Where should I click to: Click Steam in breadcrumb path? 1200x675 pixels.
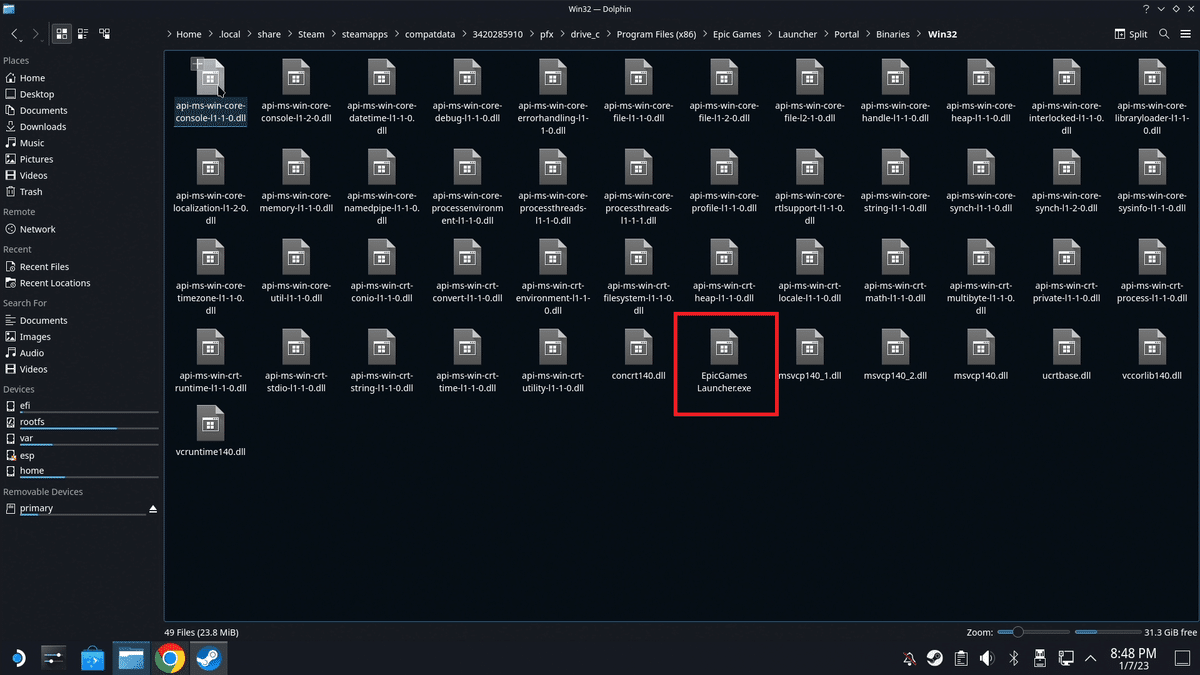311,34
